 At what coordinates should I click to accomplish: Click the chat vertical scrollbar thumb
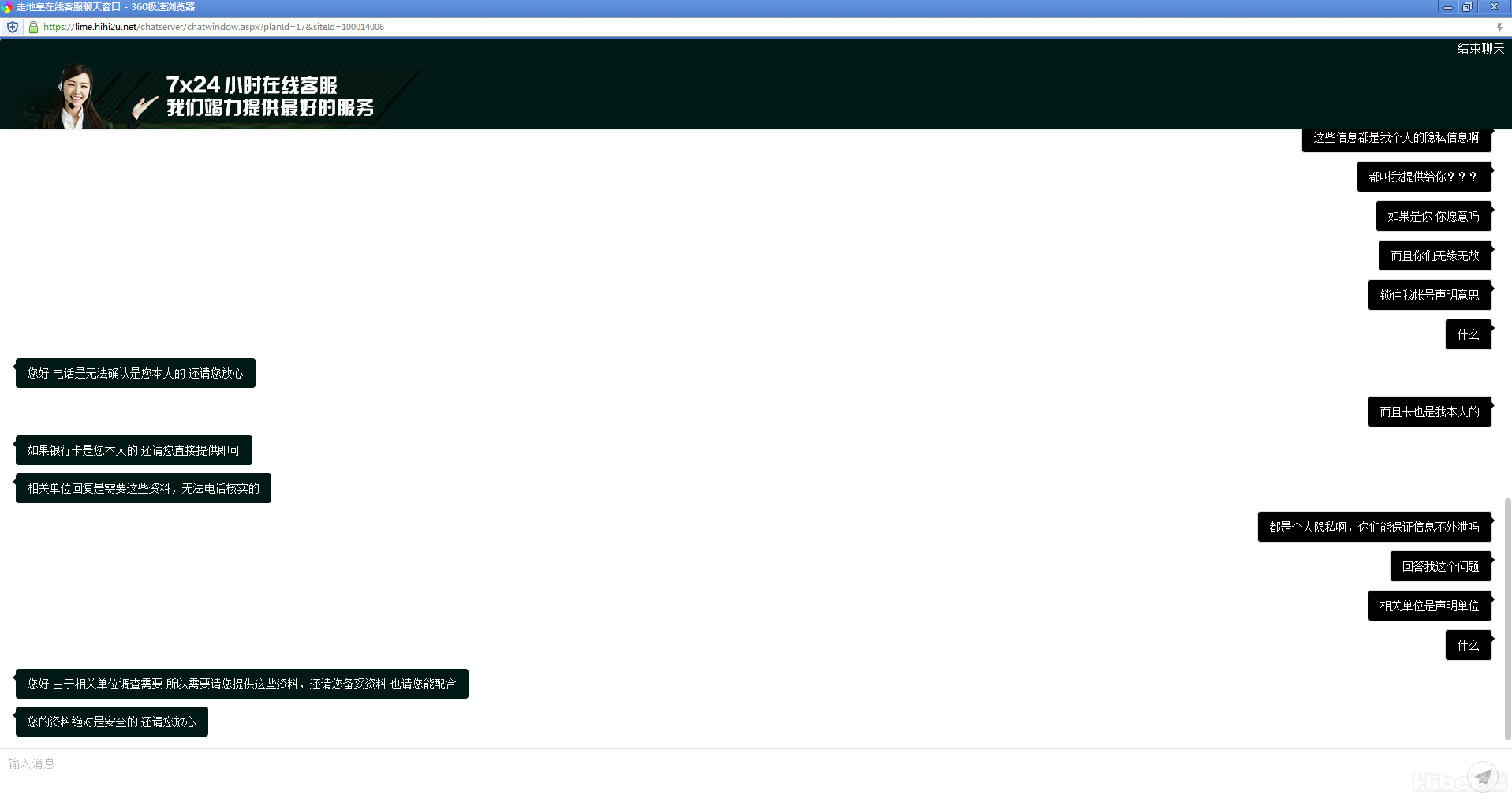click(x=1507, y=619)
